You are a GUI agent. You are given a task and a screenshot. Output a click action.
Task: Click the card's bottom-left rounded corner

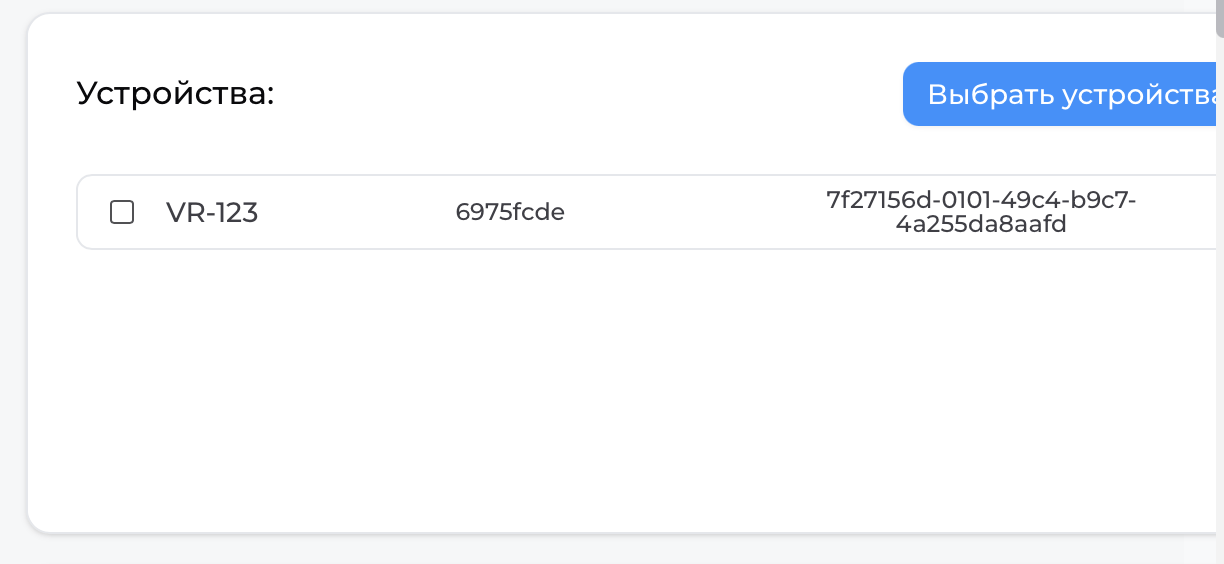tap(40, 520)
